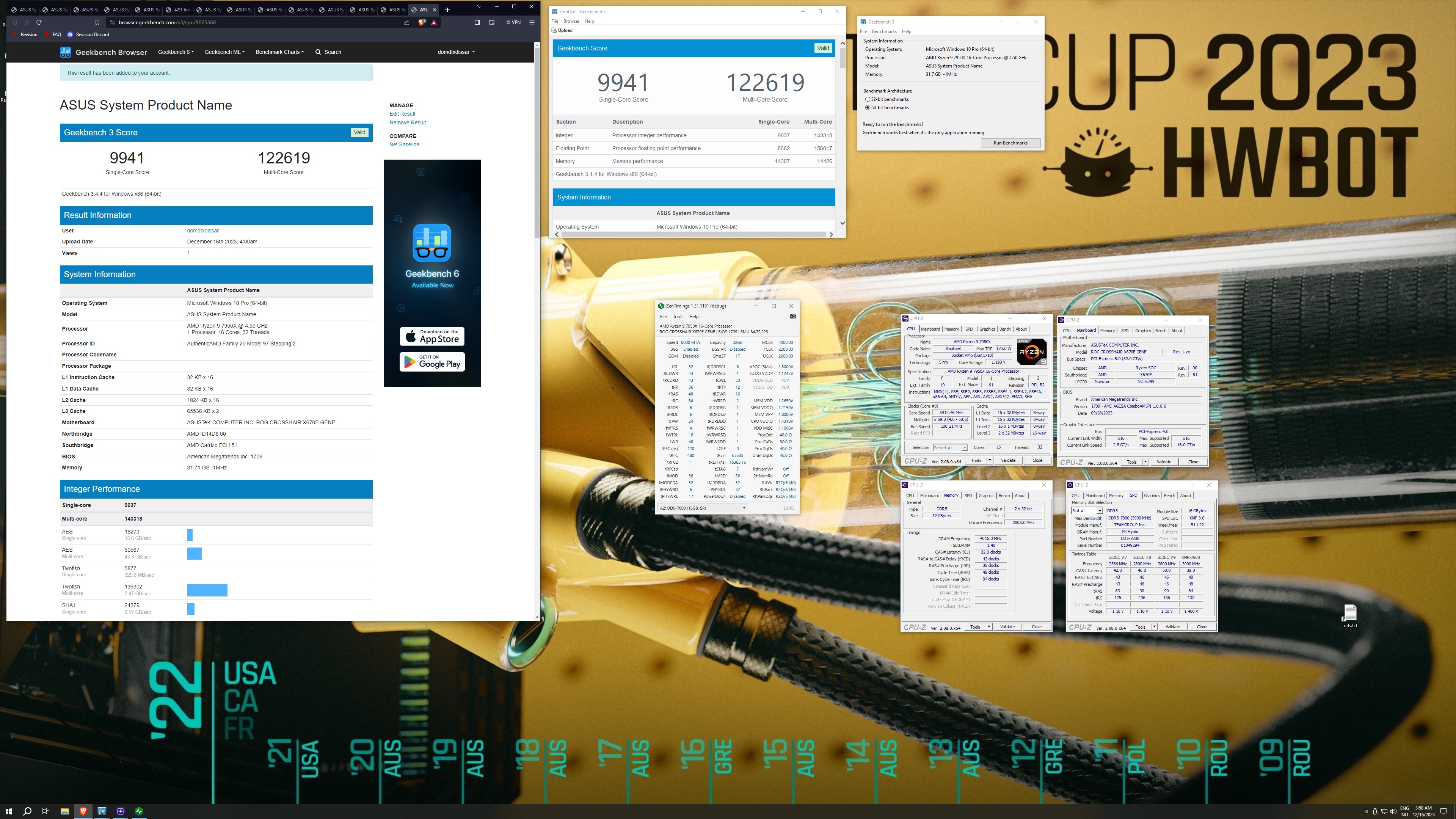
Task: Open Task View on the taskbar
Action: [x=45, y=811]
